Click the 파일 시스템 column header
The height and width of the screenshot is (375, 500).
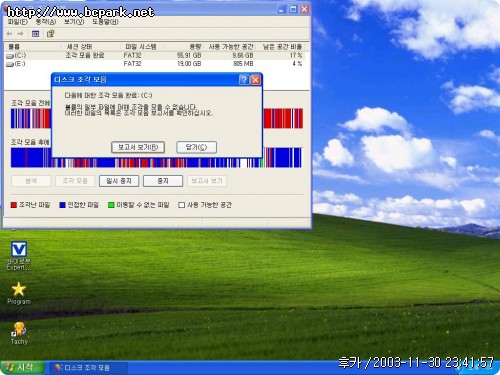click(x=143, y=47)
